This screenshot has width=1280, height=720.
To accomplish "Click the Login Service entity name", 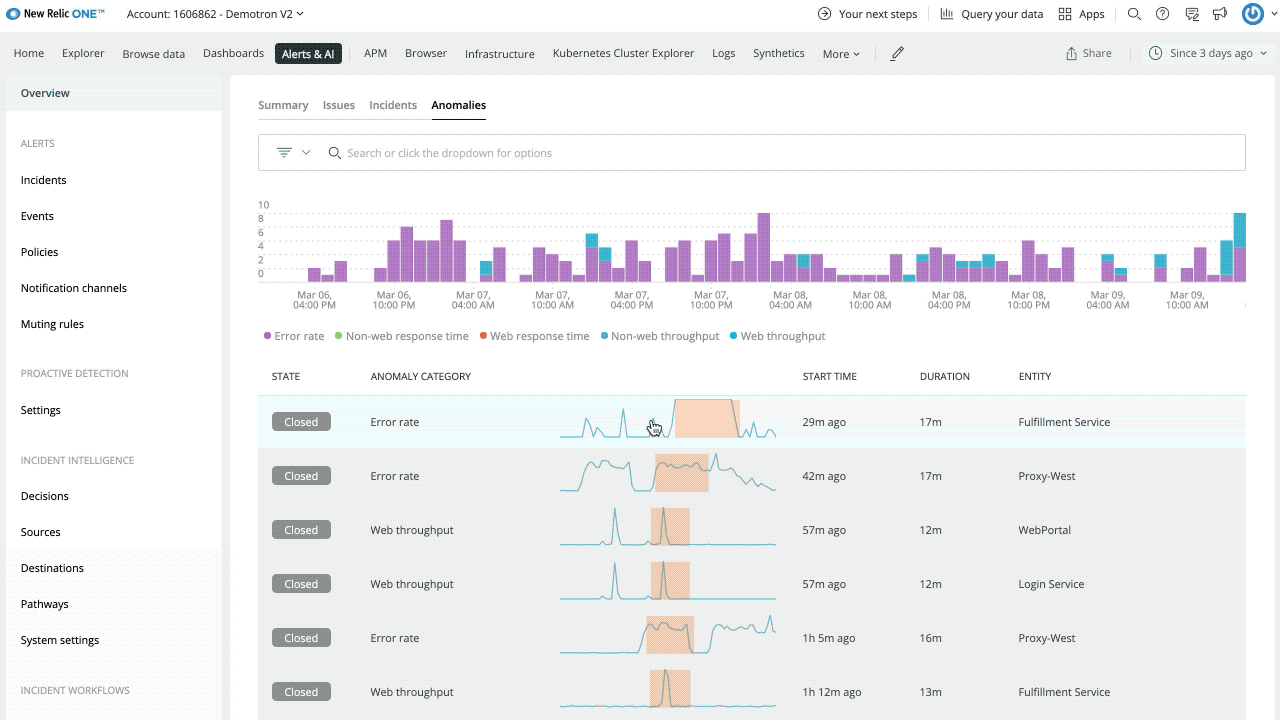I will [1051, 584].
